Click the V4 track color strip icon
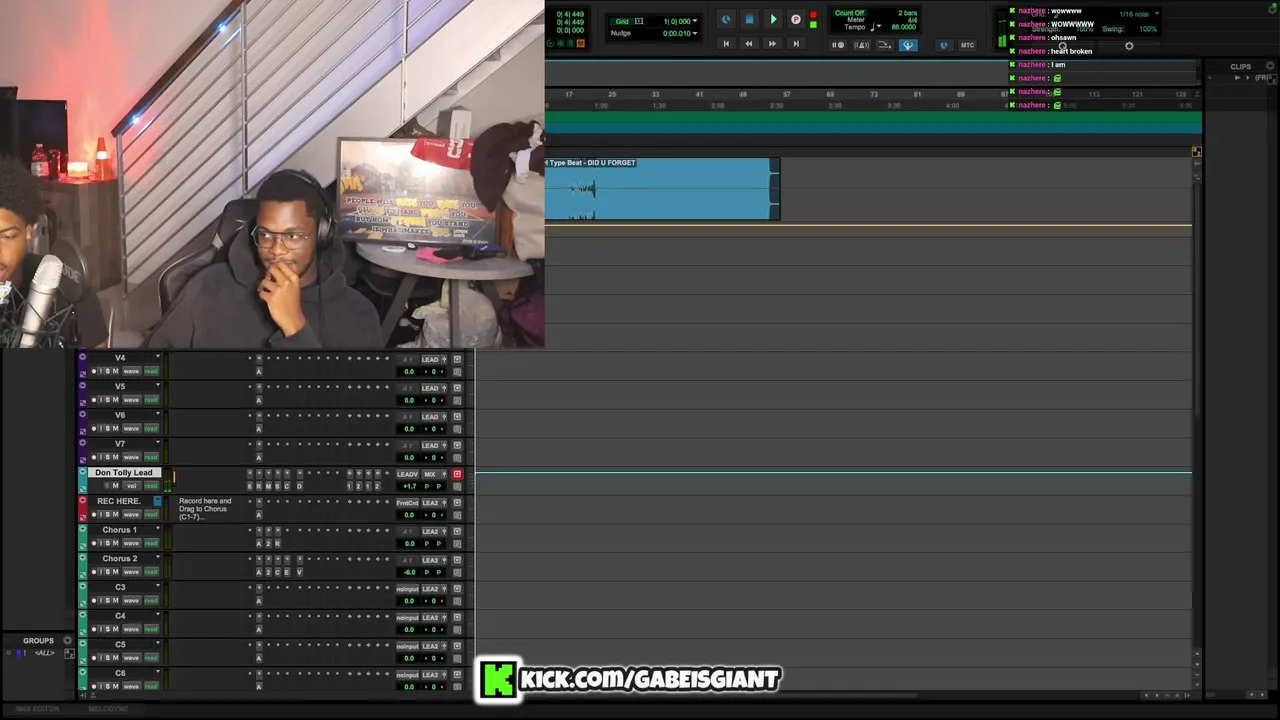Screen dimensions: 1280x720 coord(83,357)
